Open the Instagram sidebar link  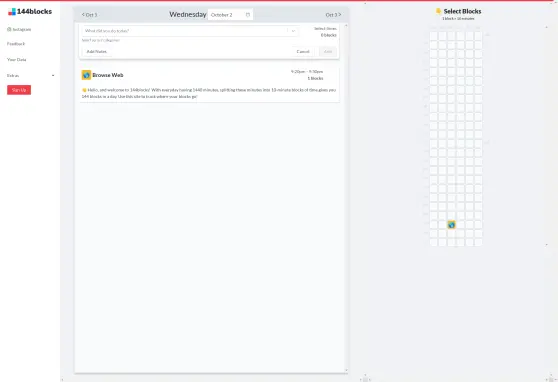pos(19,29)
